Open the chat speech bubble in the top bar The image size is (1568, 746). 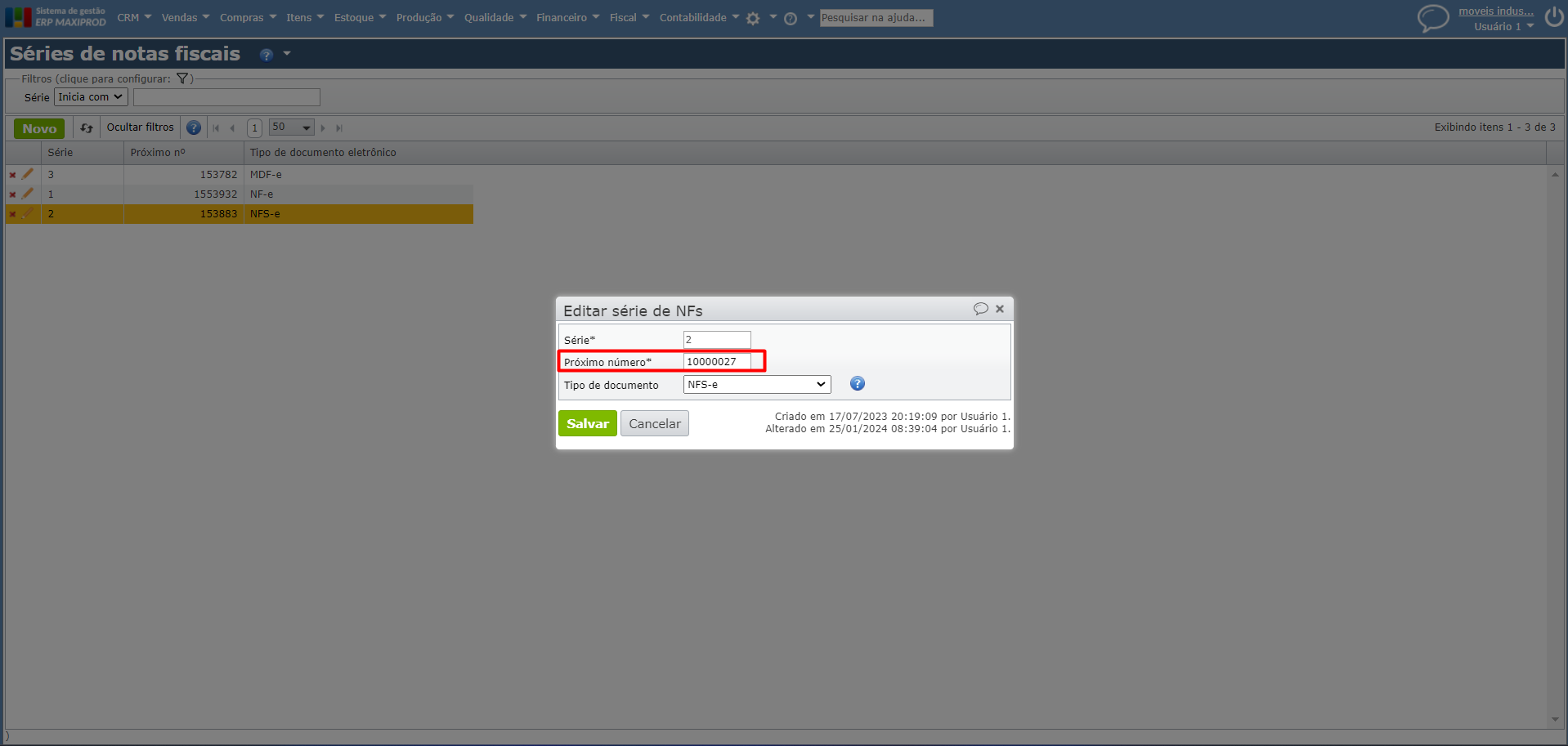(x=1432, y=18)
